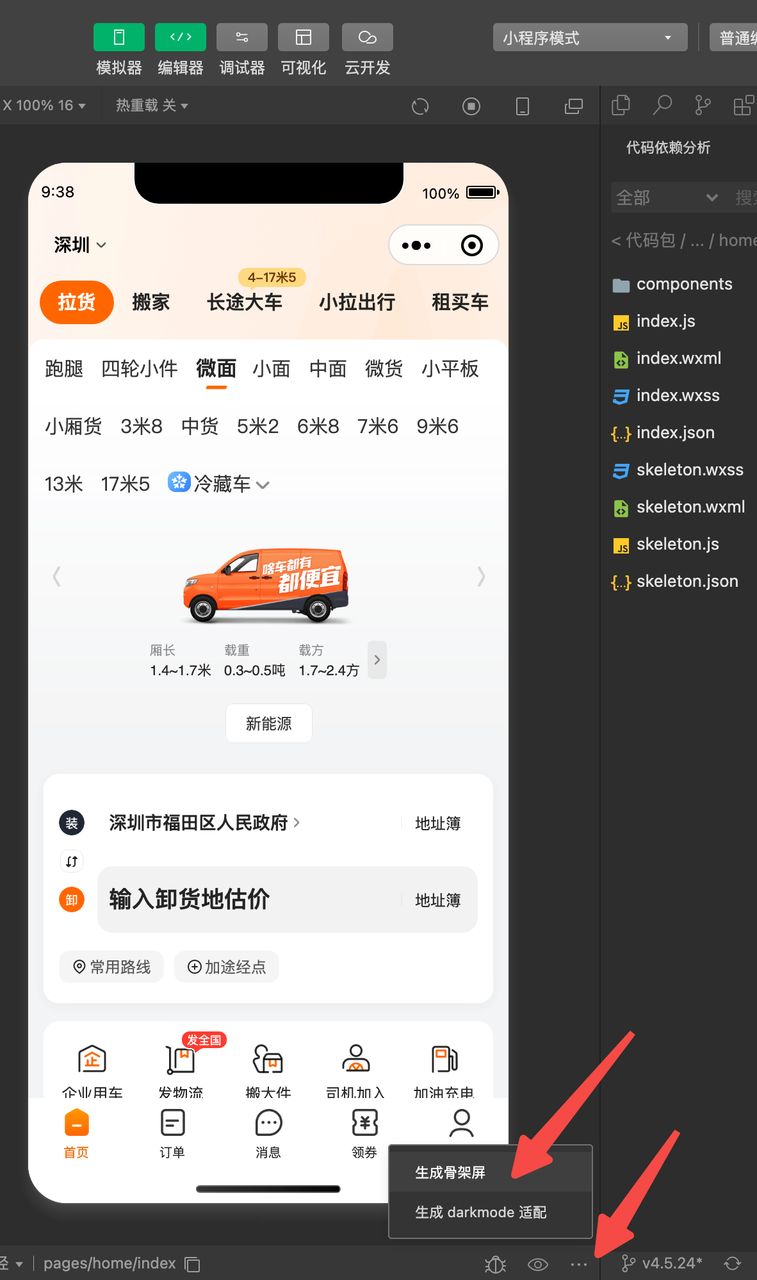Show the previous vehicle with left arrow
The width and height of the screenshot is (757, 1280).
(57, 577)
